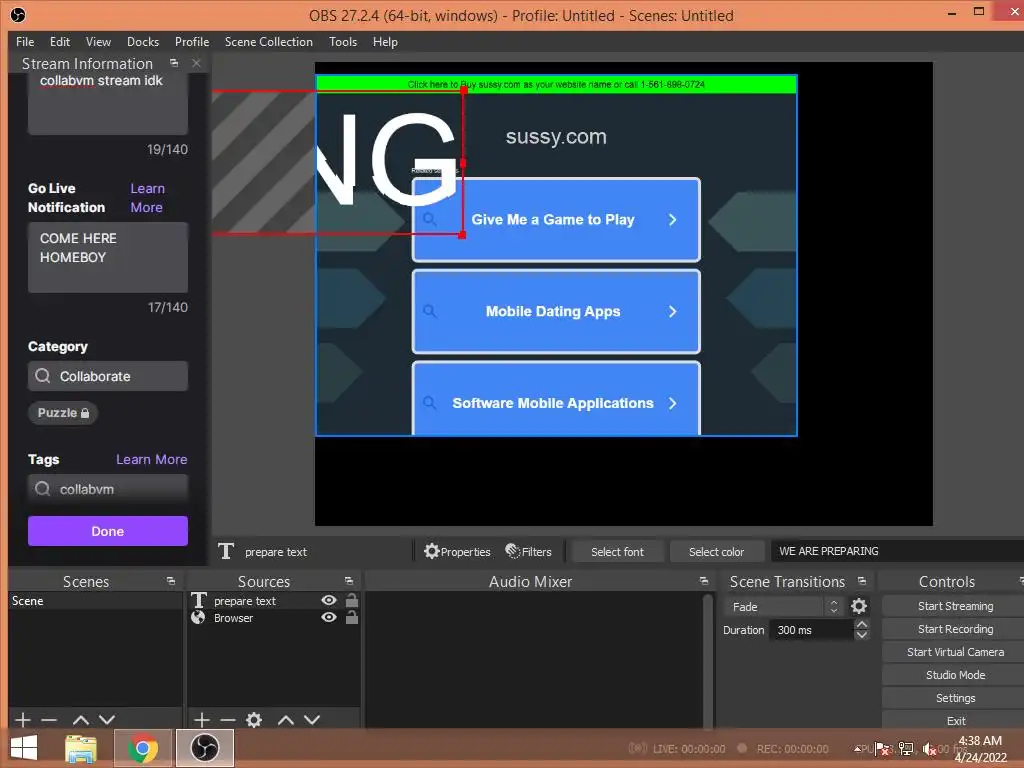
Task: Open Go Live Notification Learn More link
Action: point(147,198)
